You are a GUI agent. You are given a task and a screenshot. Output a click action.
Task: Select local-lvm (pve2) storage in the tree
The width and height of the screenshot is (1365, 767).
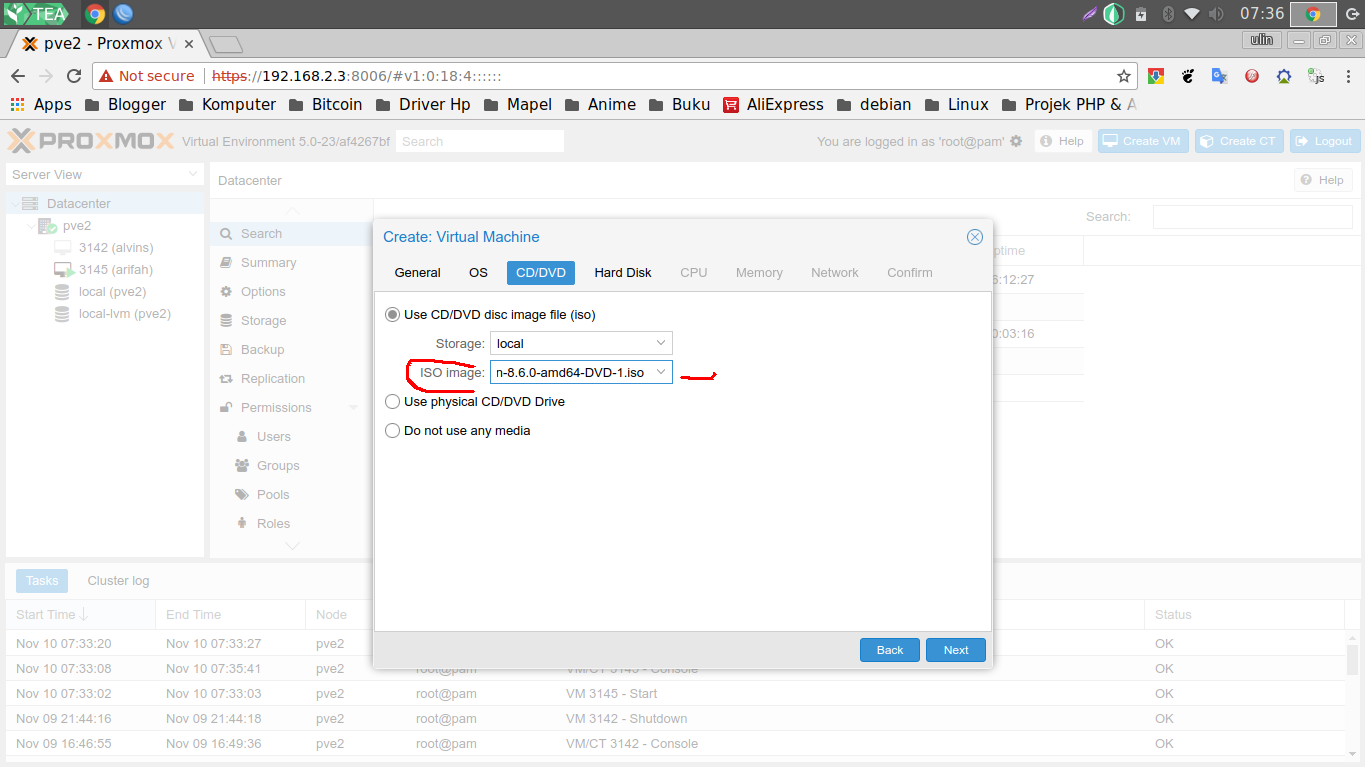pyautogui.click(x=125, y=314)
